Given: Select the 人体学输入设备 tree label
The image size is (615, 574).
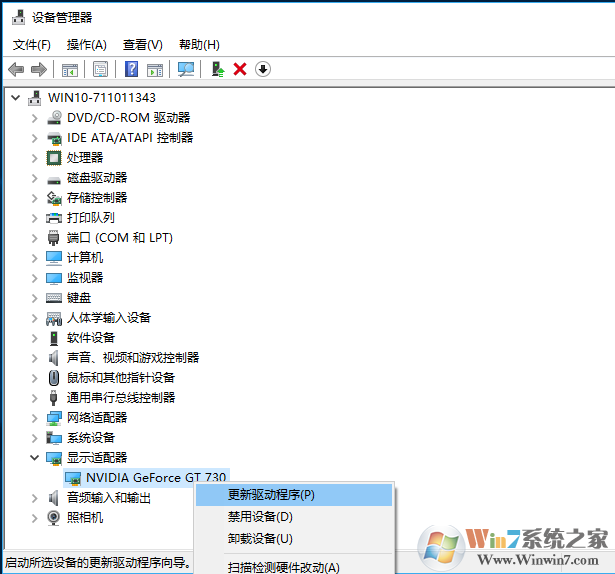Looking at the screenshot, I should pyautogui.click(x=109, y=318).
